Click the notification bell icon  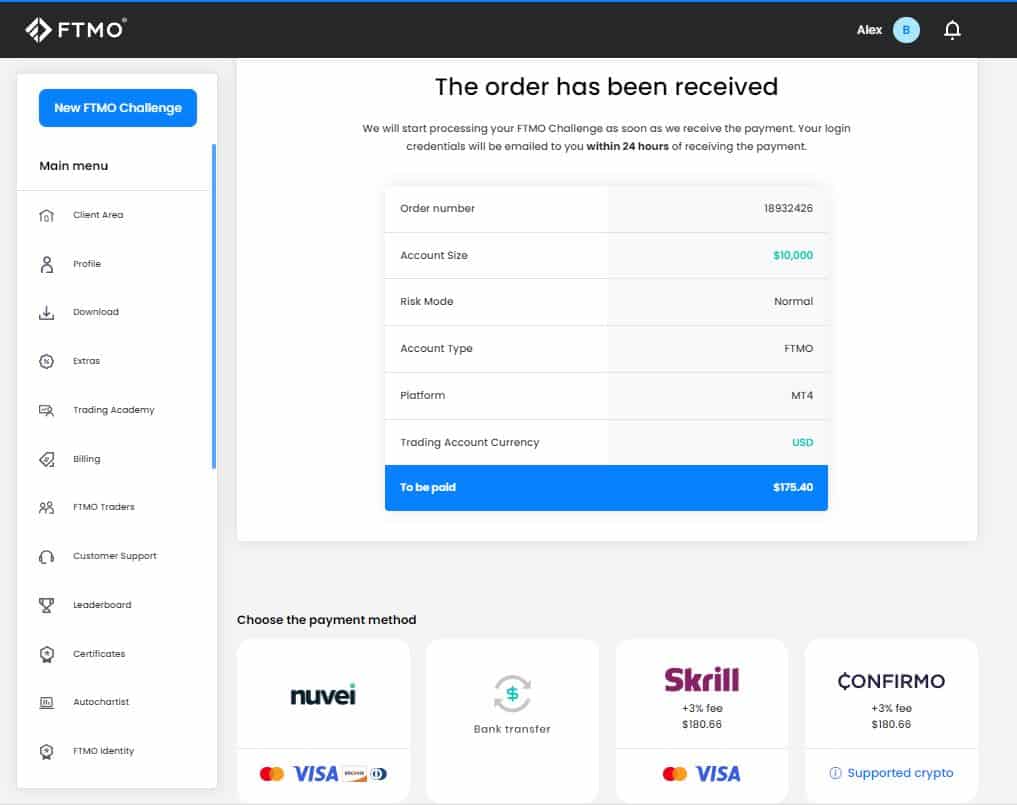pyautogui.click(x=951, y=30)
